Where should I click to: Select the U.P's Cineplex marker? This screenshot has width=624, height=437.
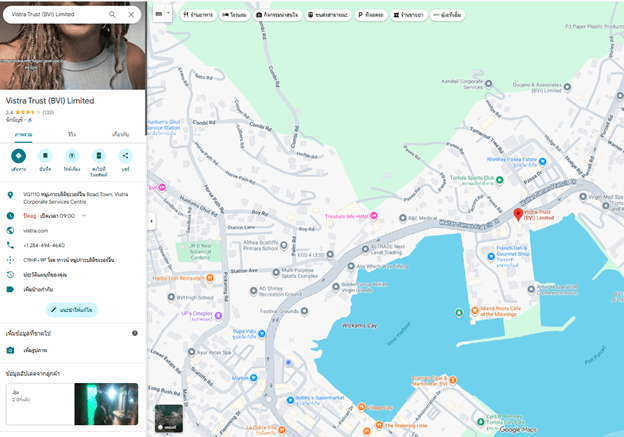(218, 316)
